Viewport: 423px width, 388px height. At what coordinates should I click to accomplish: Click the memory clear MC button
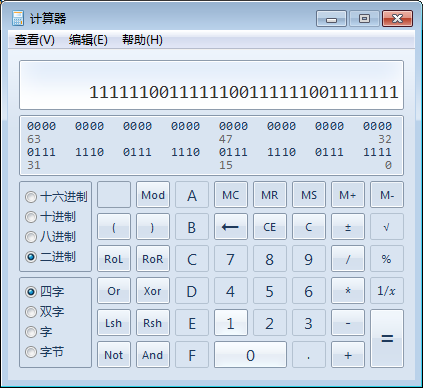[x=231, y=195]
